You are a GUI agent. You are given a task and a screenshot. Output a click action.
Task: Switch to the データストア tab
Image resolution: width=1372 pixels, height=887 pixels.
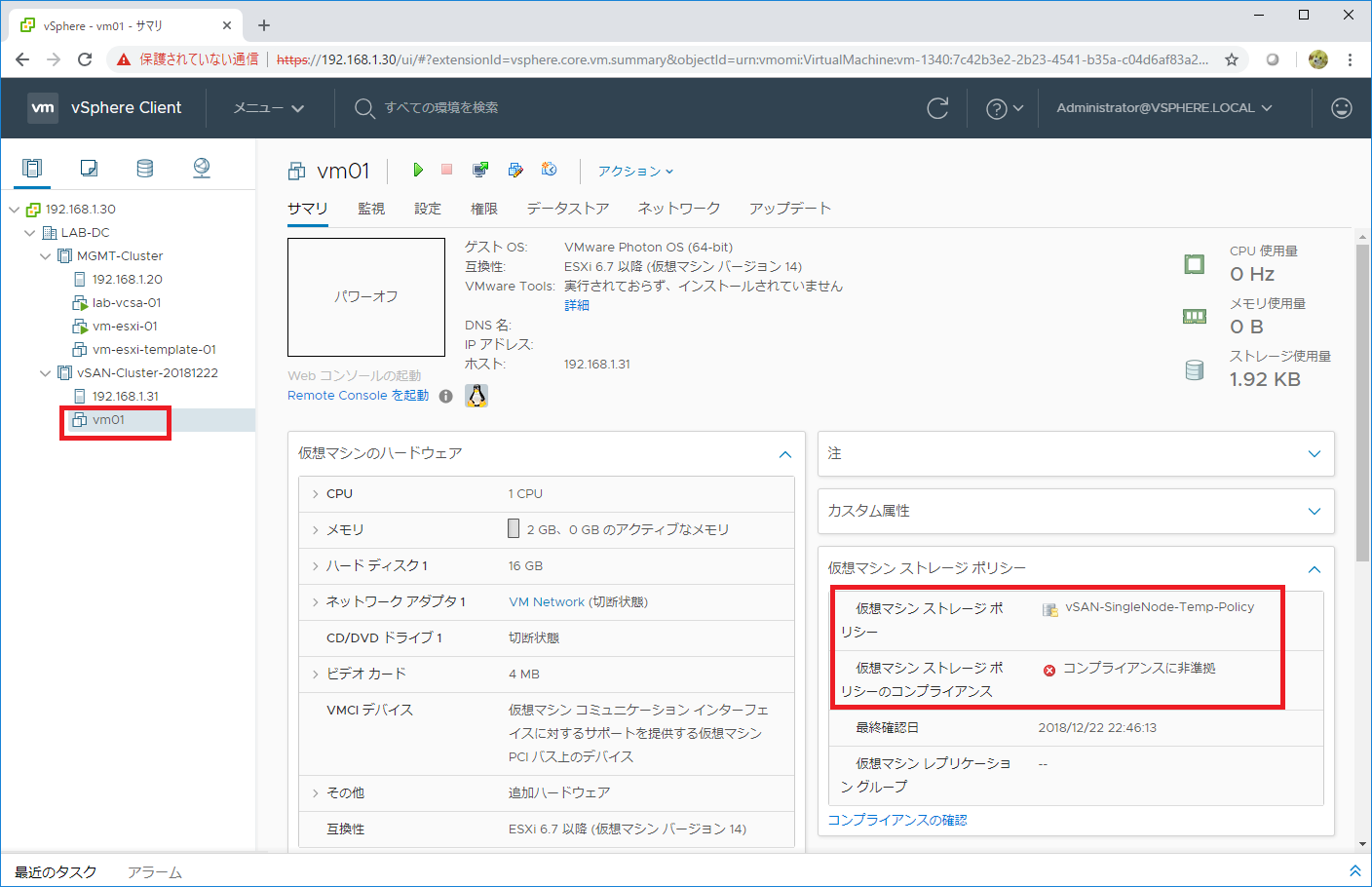click(568, 209)
